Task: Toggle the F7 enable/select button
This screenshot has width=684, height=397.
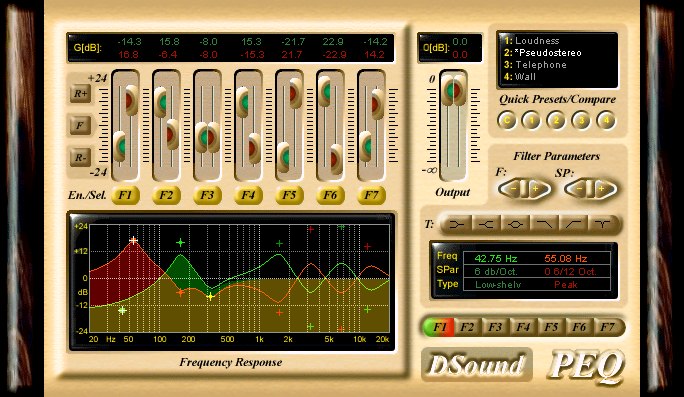Action: point(372,195)
